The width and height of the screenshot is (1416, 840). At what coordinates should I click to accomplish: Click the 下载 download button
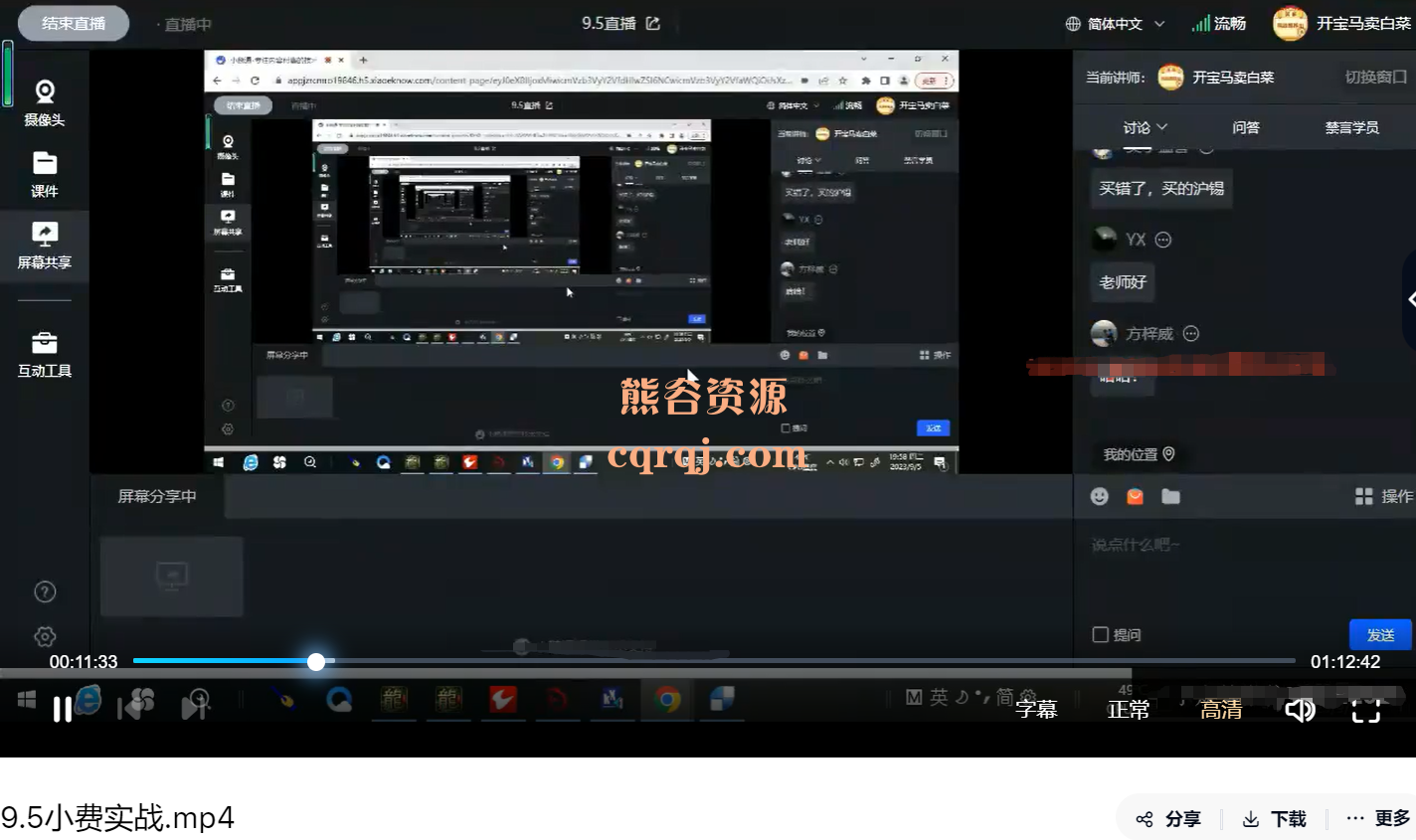click(x=1275, y=818)
